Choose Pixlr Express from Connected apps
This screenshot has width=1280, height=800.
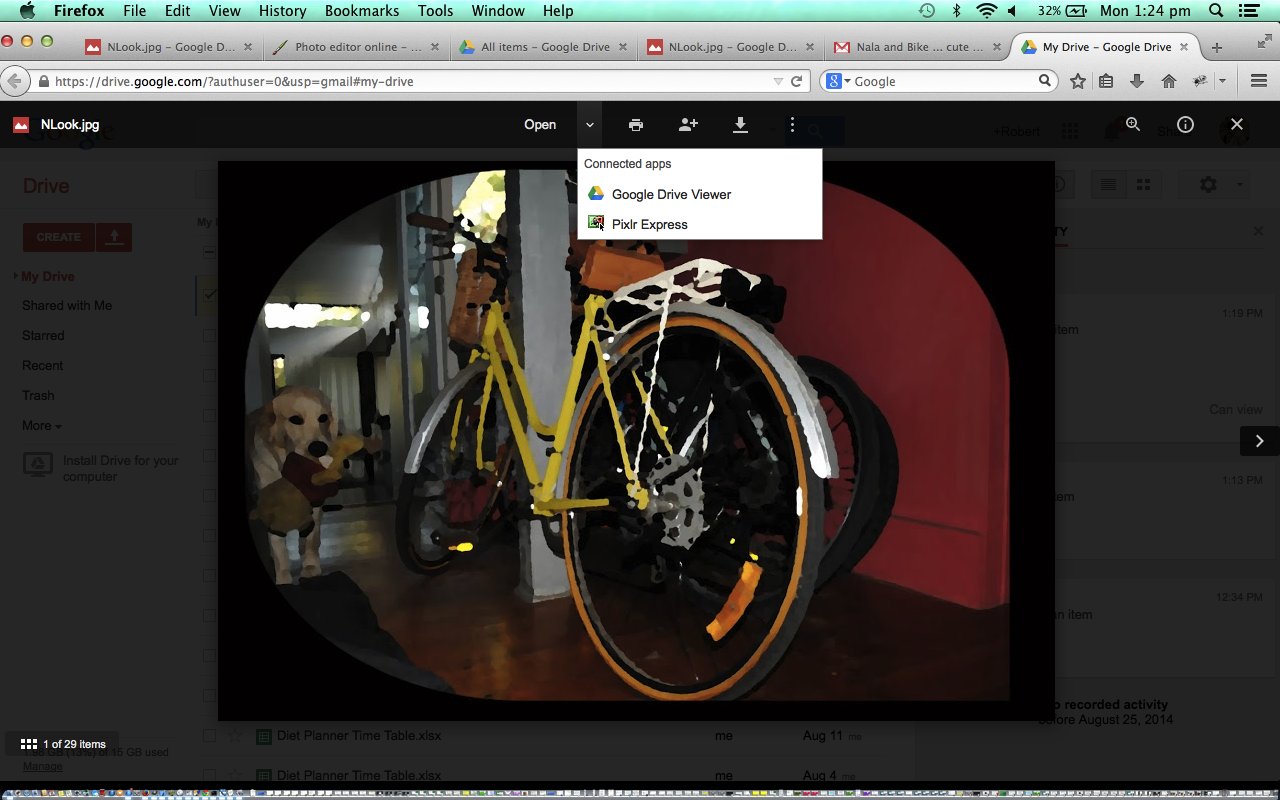(699, 224)
